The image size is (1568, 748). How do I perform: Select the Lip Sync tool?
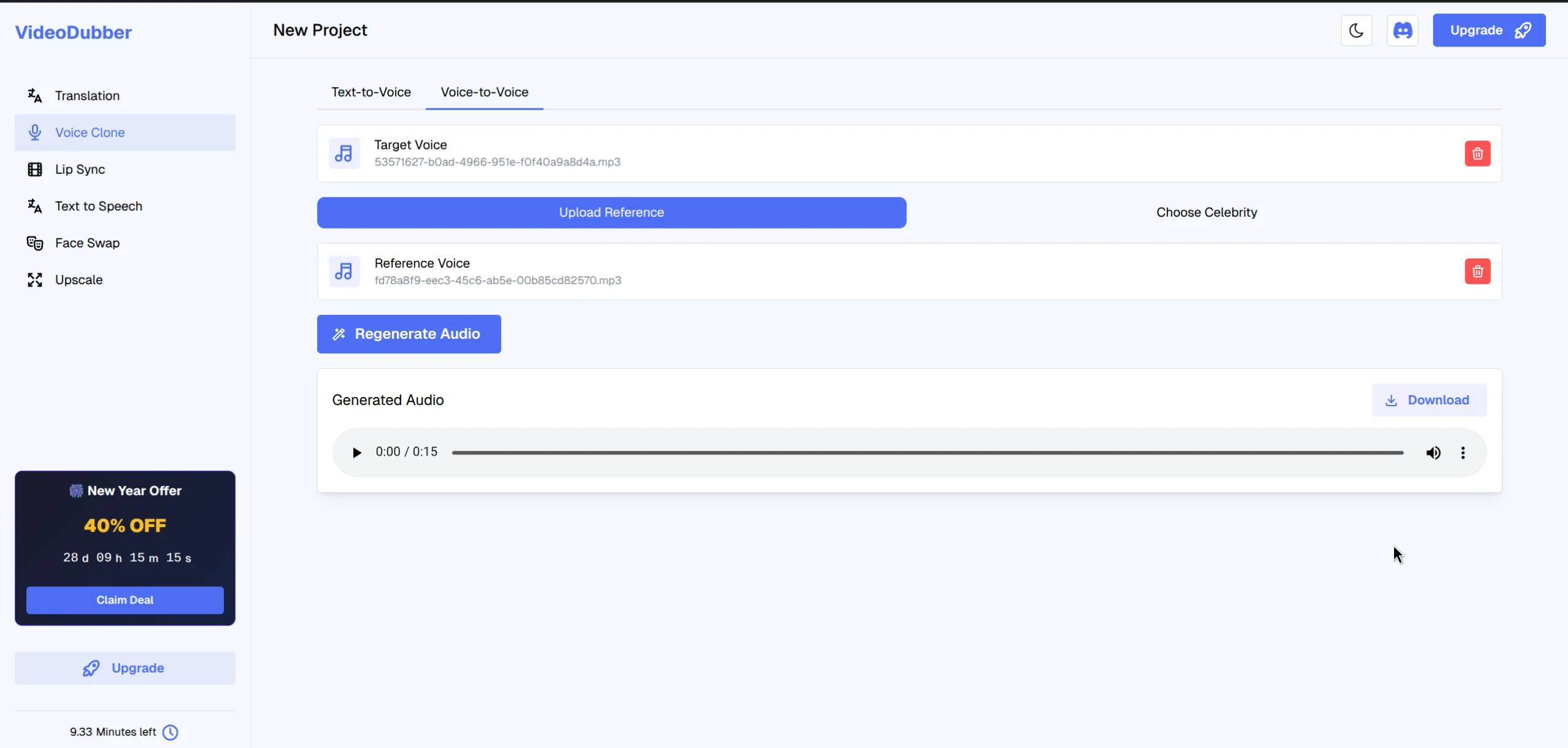coord(80,170)
